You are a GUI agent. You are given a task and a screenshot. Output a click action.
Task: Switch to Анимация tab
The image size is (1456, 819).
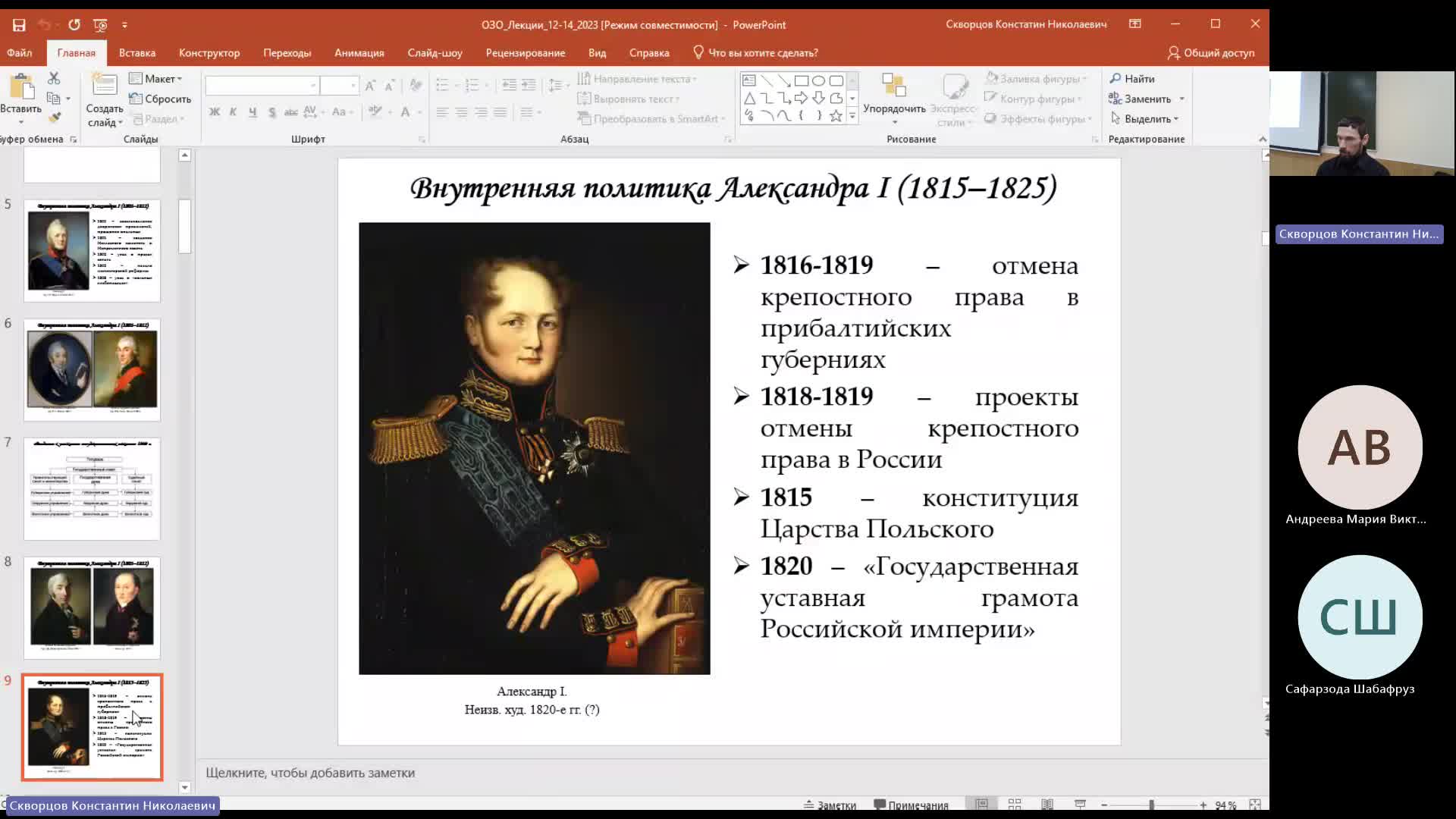(x=359, y=53)
